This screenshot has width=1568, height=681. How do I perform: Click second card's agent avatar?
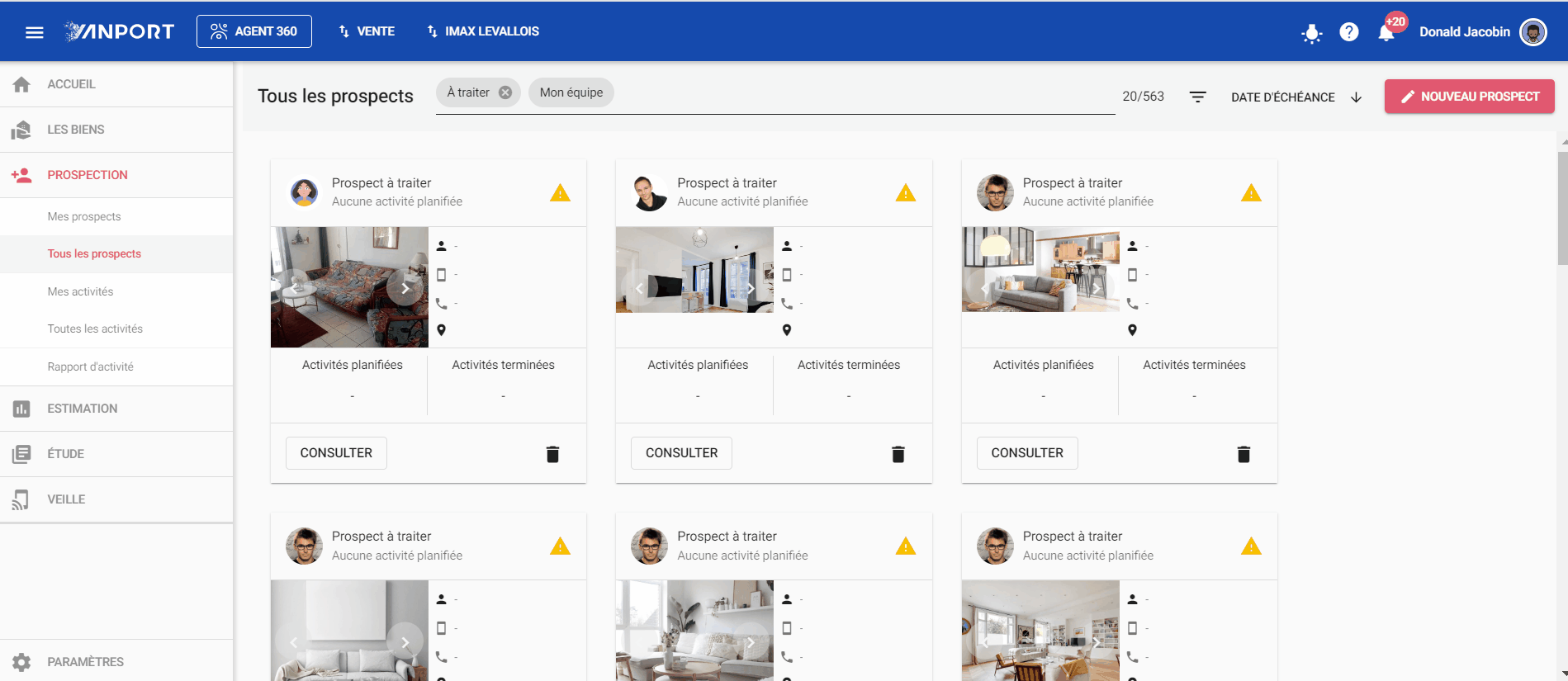click(650, 192)
